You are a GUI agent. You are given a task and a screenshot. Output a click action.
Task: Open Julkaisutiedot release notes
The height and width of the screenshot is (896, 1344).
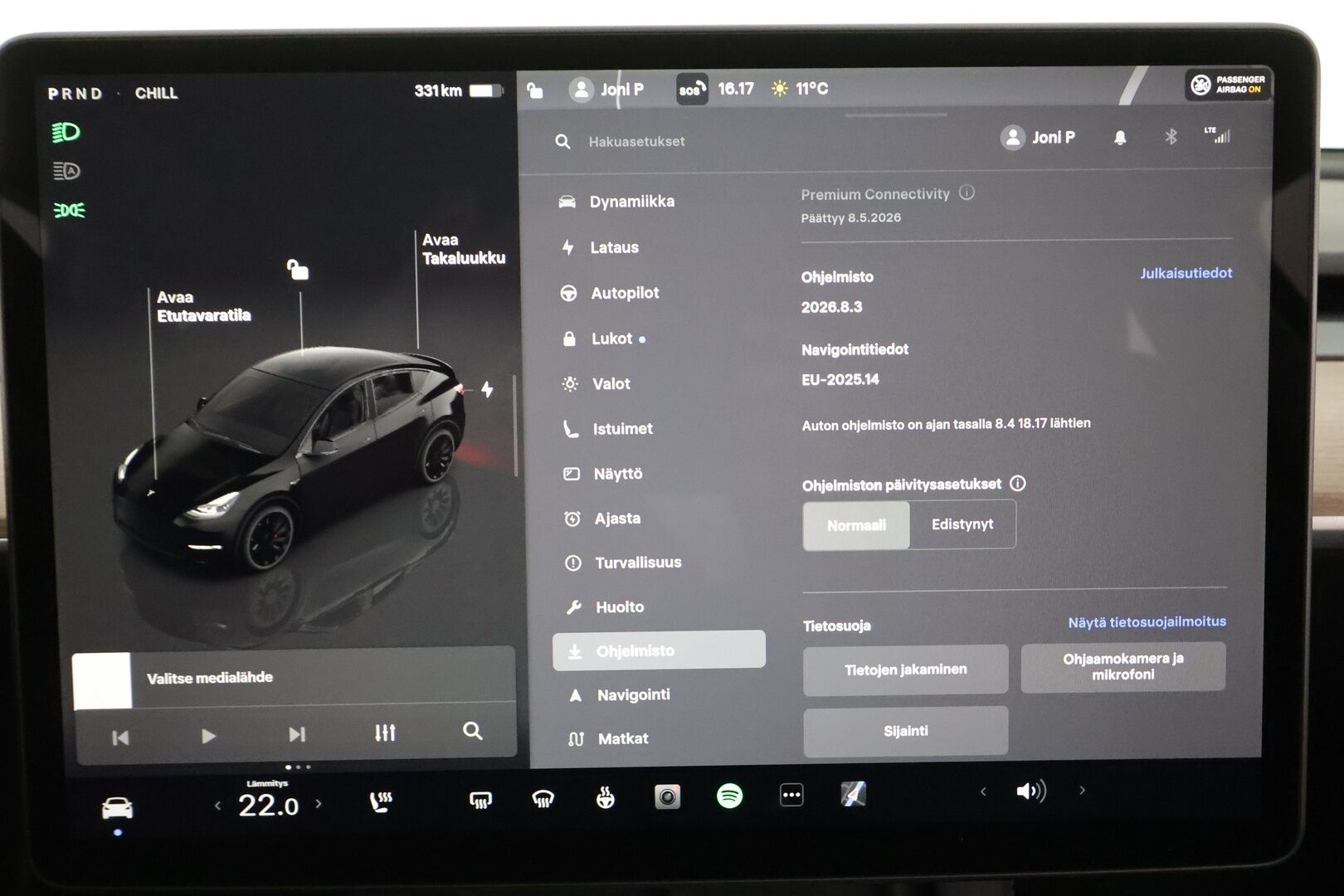1186,272
